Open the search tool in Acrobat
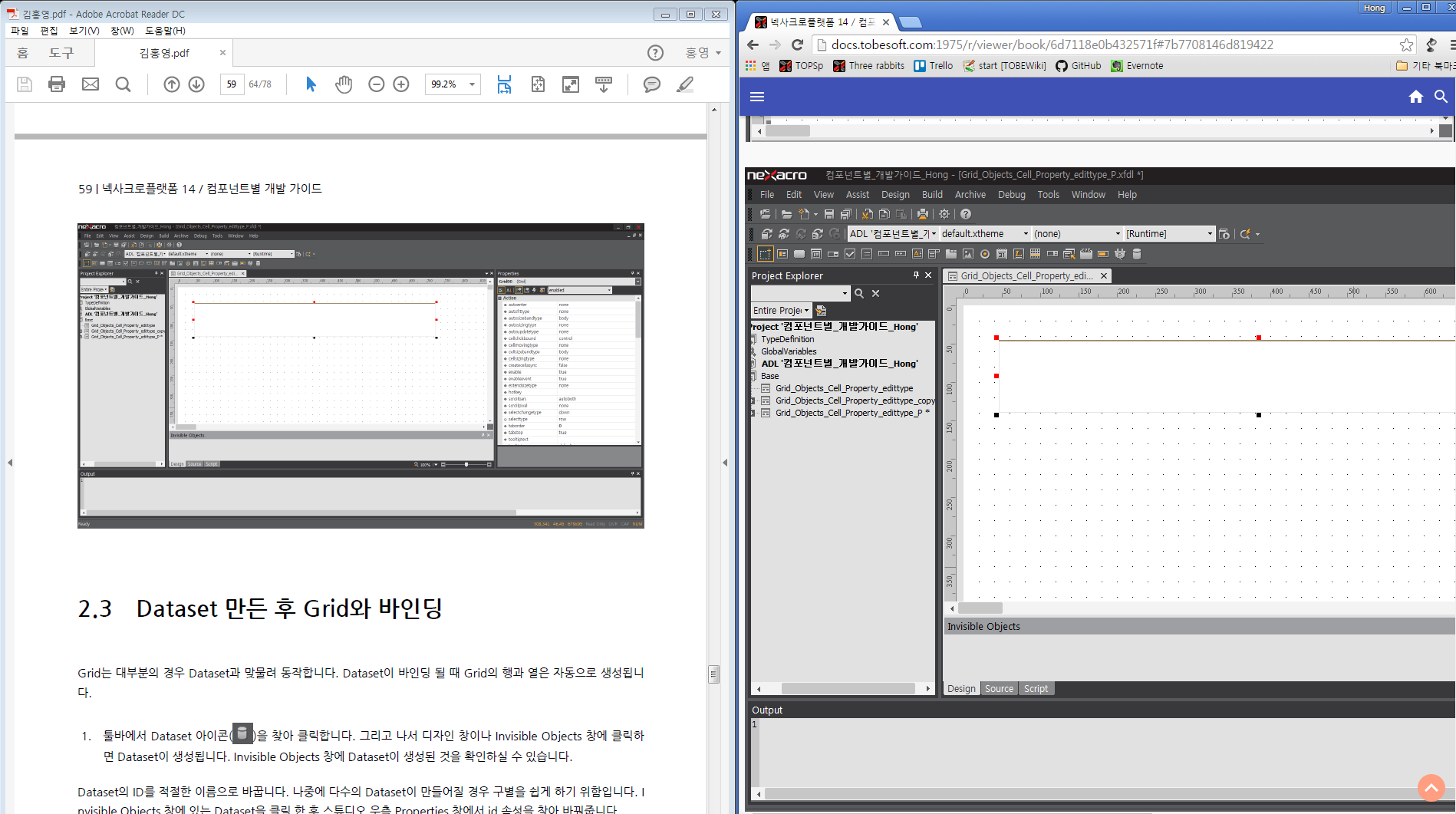This screenshot has height=814, width=1456. click(123, 84)
